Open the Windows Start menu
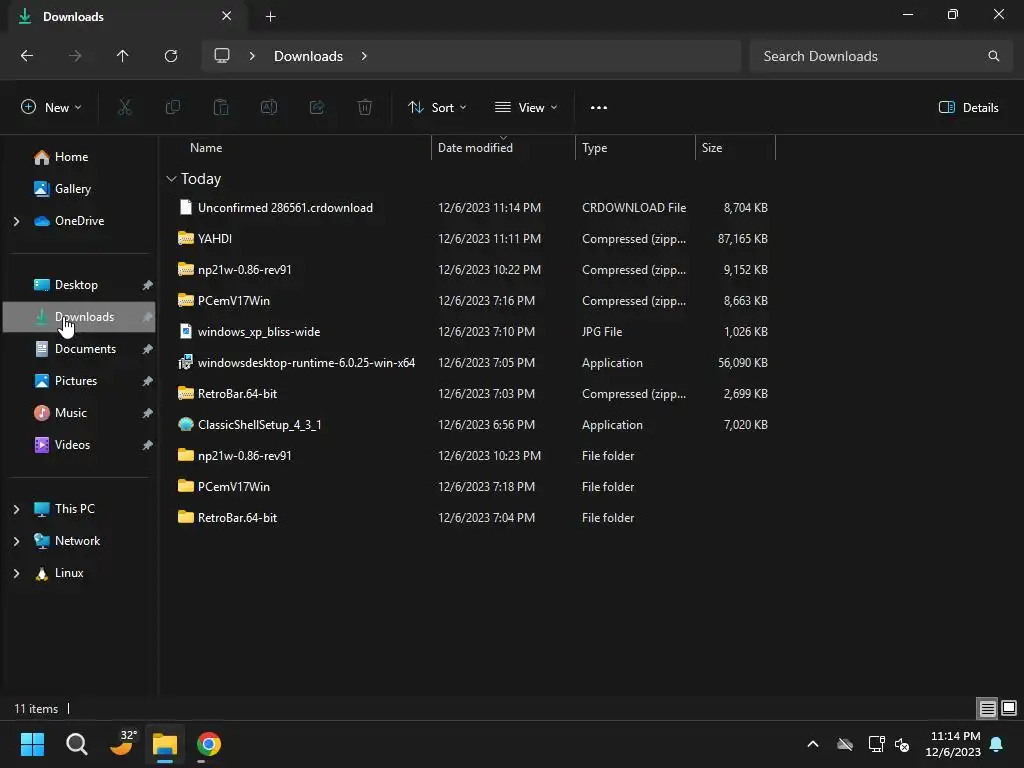The width and height of the screenshot is (1024, 768). (x=32, y=744)
